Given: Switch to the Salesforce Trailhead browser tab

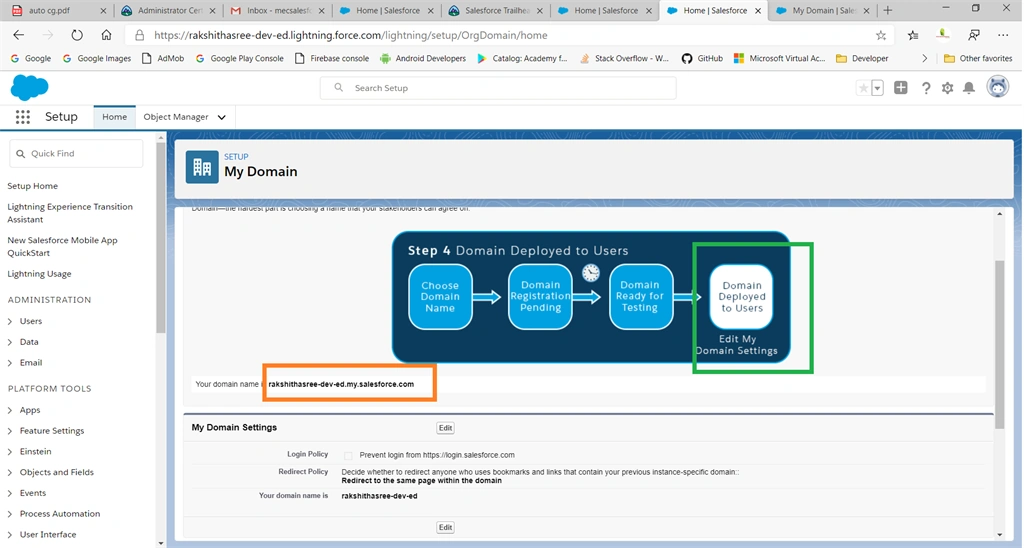Looking at the screenshot, I should click(x=496, y=10).
